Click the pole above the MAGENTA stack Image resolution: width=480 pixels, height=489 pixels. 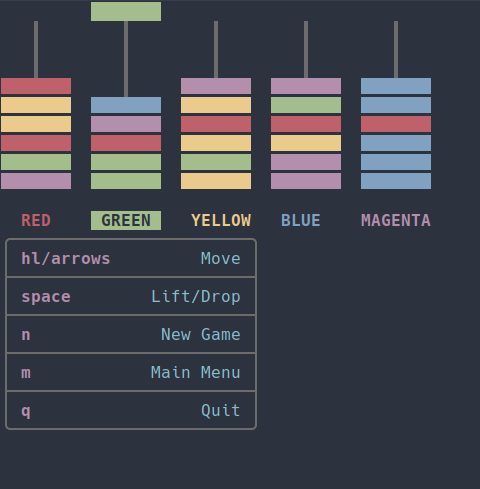pos(396,50)
